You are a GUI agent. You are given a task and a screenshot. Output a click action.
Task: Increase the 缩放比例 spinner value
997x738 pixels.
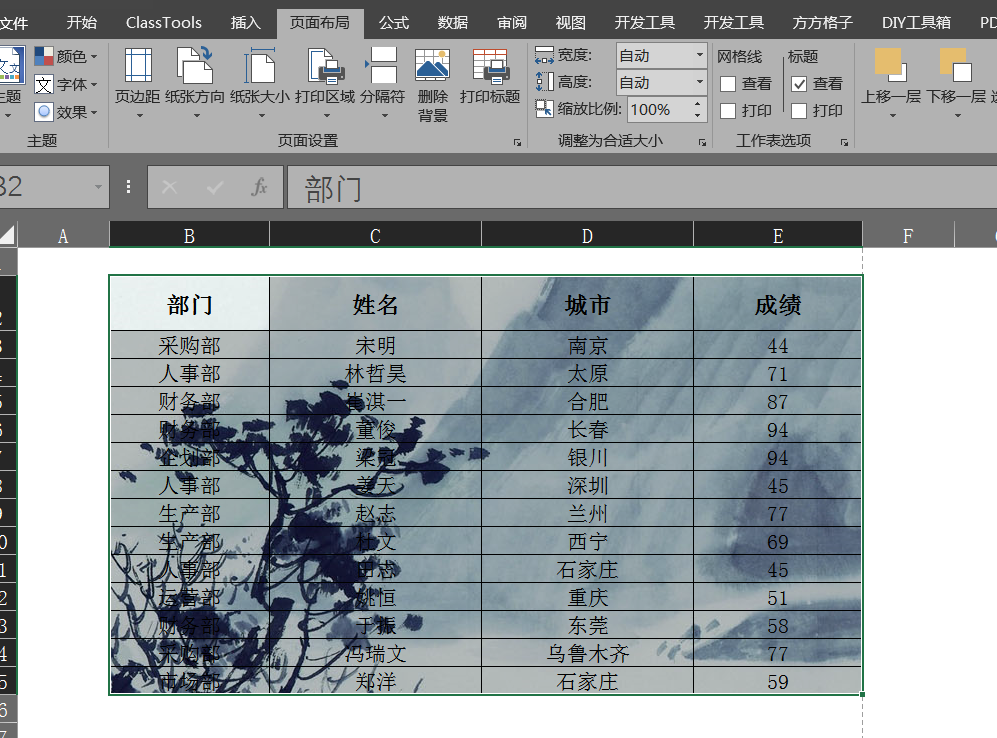pyautogui.click(x=698, y=104)
